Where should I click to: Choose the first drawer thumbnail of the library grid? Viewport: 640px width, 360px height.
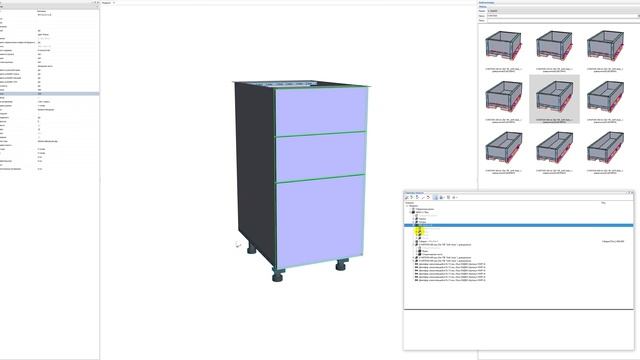pyautogui.click(x=503, y=51)
